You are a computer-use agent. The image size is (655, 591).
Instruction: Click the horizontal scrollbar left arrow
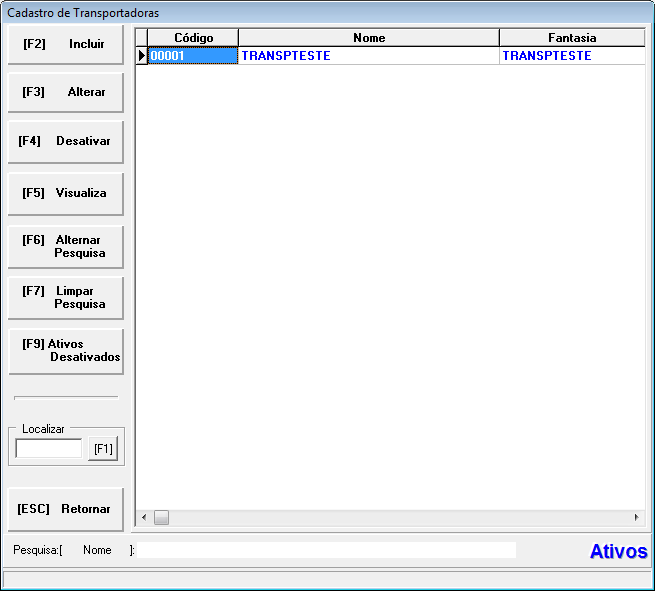point(143,518)
